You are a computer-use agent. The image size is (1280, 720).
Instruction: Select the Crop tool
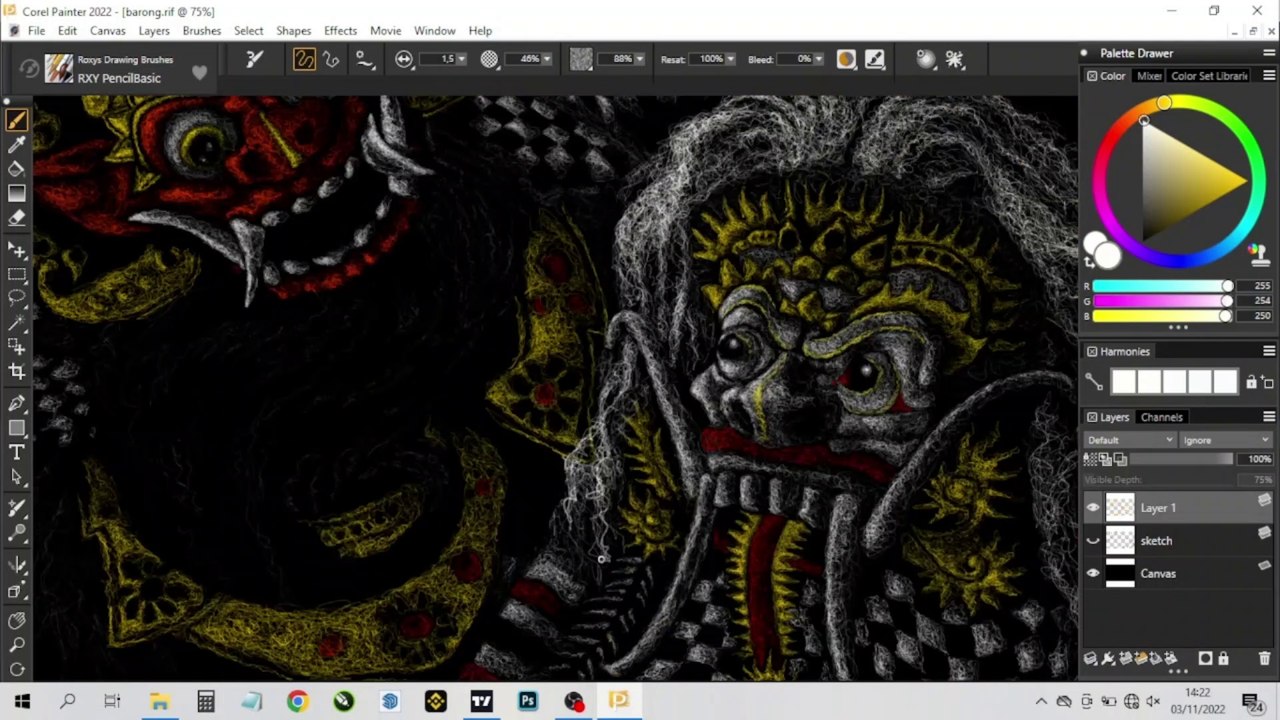coord(17,372)
